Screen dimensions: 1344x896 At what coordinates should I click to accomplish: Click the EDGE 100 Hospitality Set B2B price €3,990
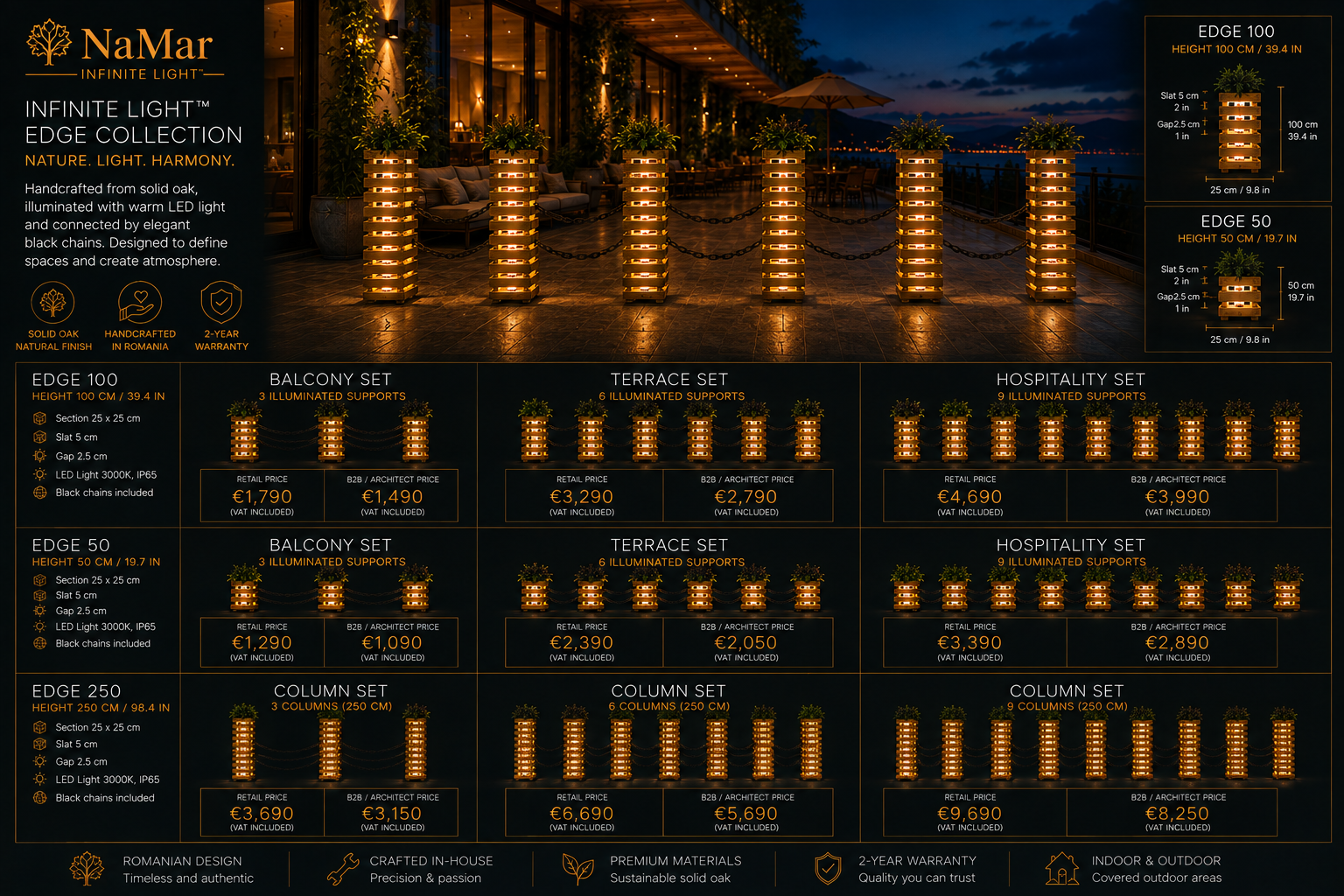point(1178,497)
